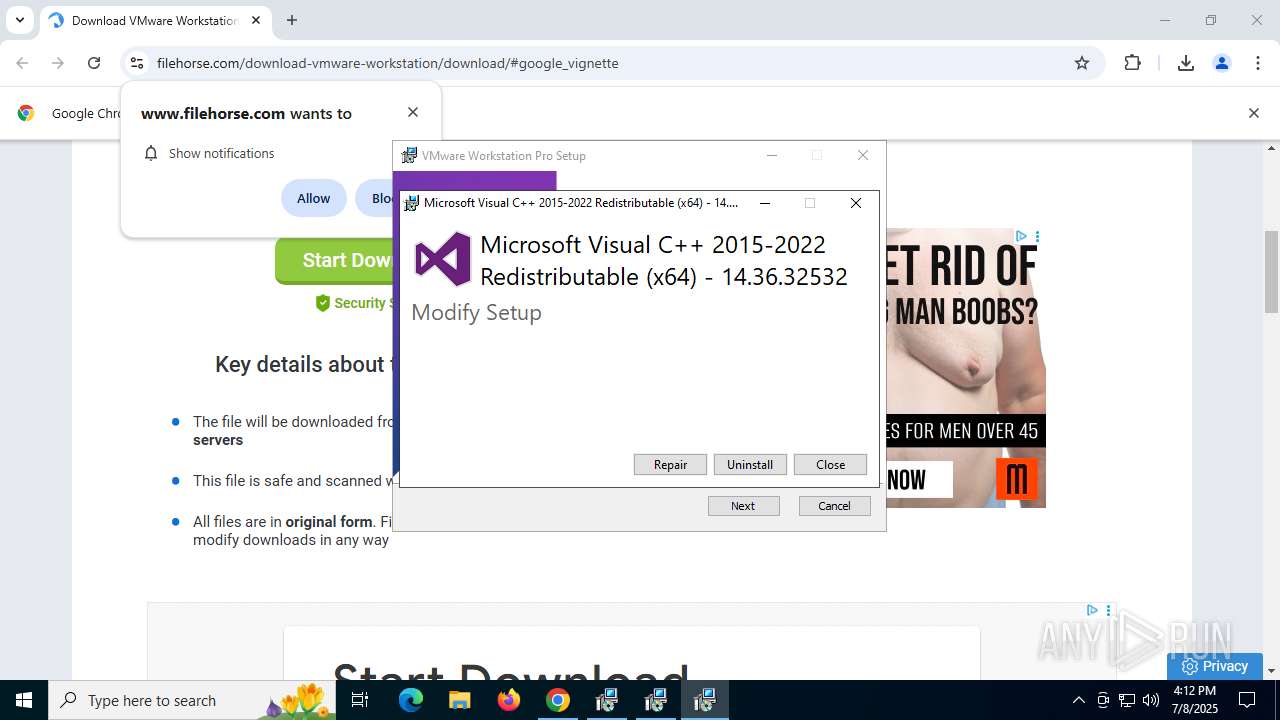Minimize VMware Workstation Pro Setup window
1280x720 pixels.
(x=772, y=155)
